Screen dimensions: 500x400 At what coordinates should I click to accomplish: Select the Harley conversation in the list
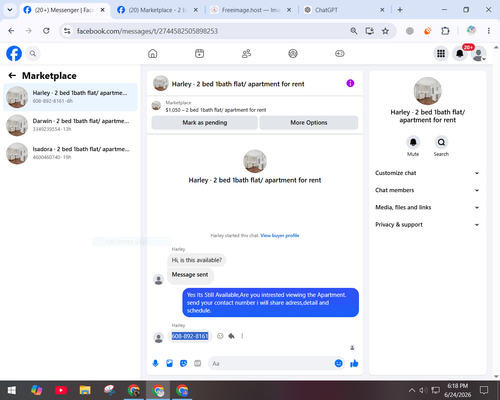70,97
